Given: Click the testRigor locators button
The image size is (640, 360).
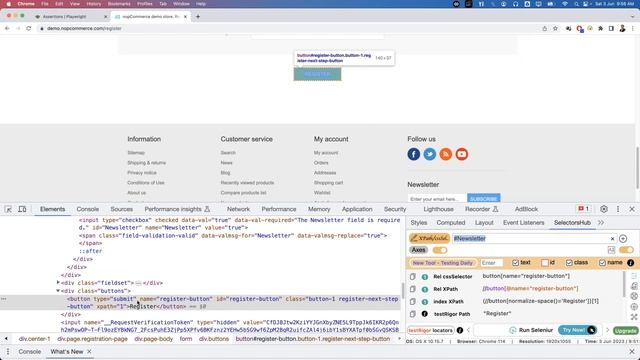Looking at the screenshot, I should [x=431, y=330].
